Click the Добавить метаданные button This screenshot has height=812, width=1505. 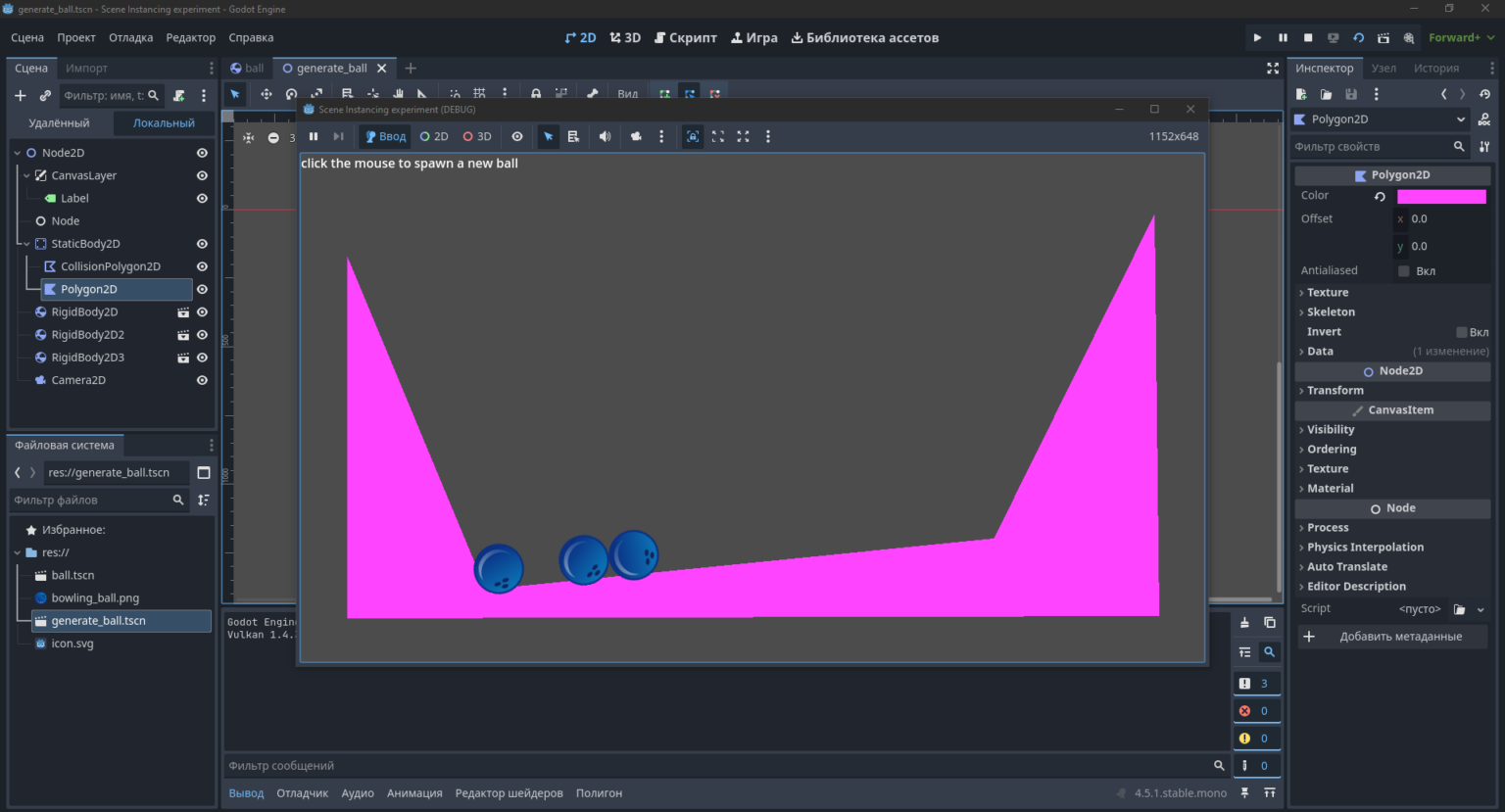point(1392,637)
